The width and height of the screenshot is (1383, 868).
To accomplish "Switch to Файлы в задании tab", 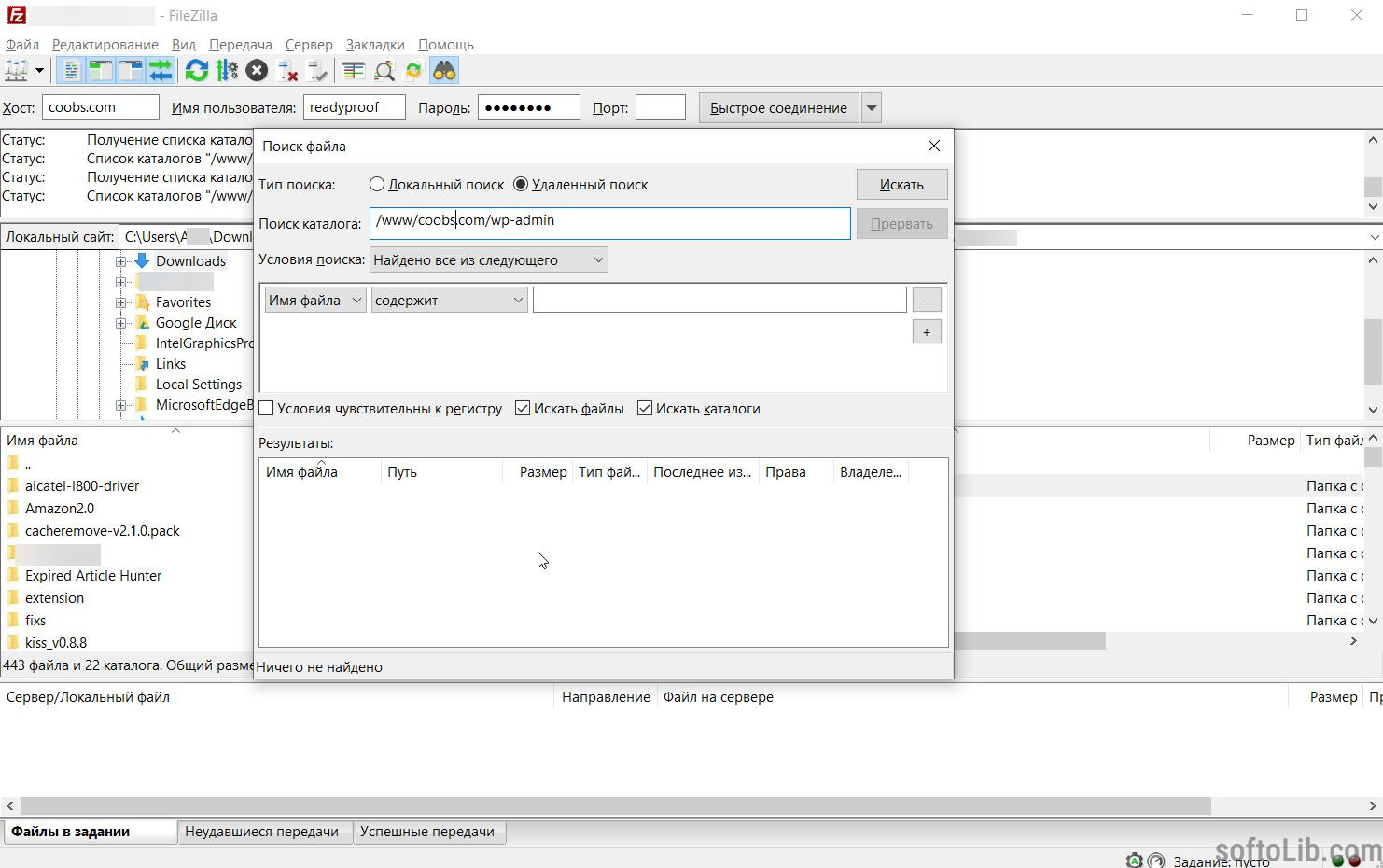I will pos(91,832).
